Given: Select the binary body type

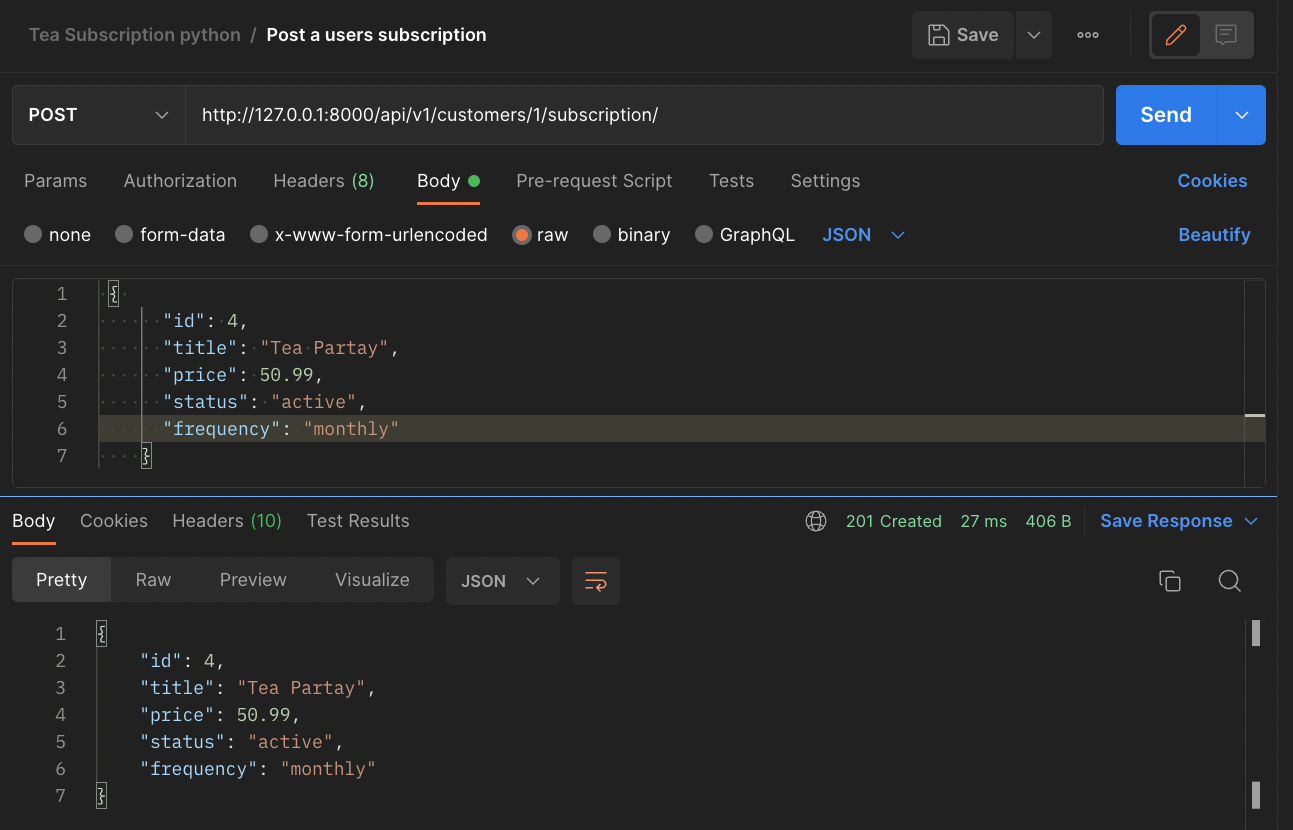Looking at the screenshot, I should (631, 235).
